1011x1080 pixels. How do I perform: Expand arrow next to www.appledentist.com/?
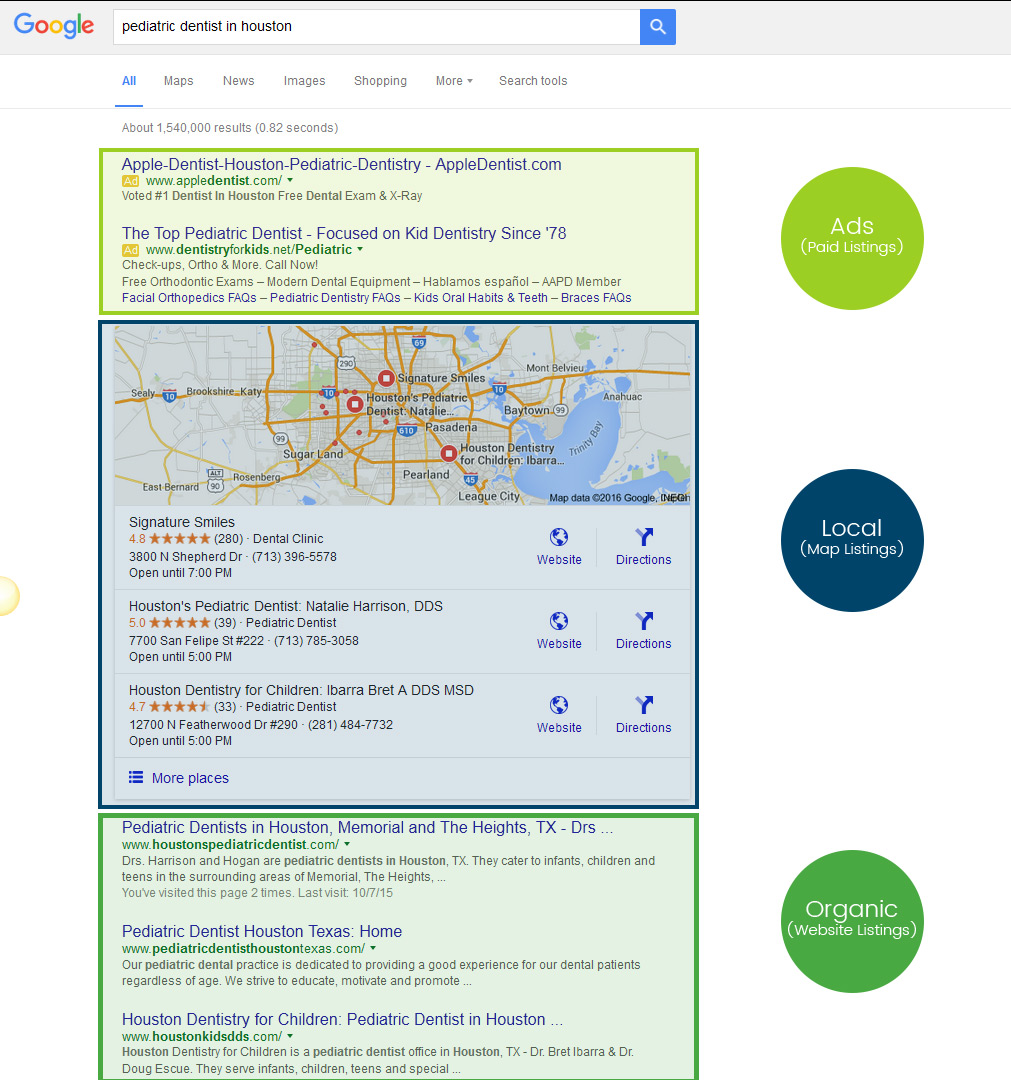click(290, 180)
